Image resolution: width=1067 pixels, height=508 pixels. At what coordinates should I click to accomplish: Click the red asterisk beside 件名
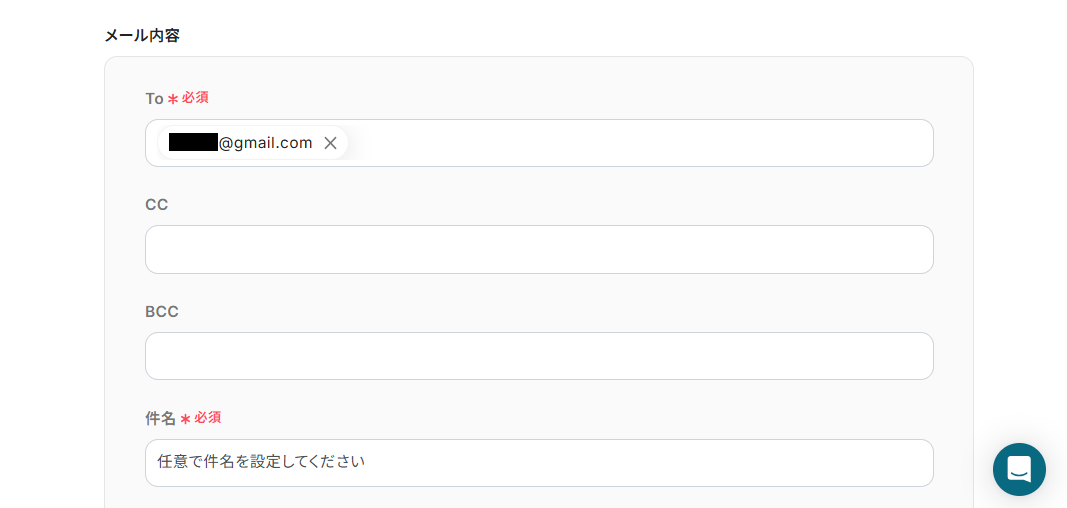click(x=185, y=419)
